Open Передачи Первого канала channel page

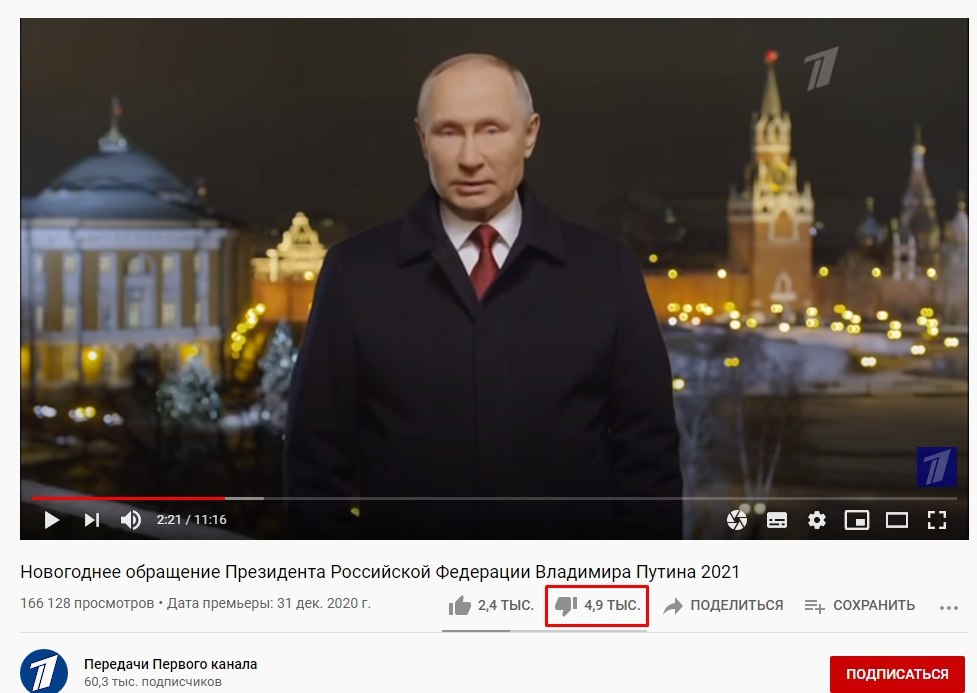coord(170,664)
